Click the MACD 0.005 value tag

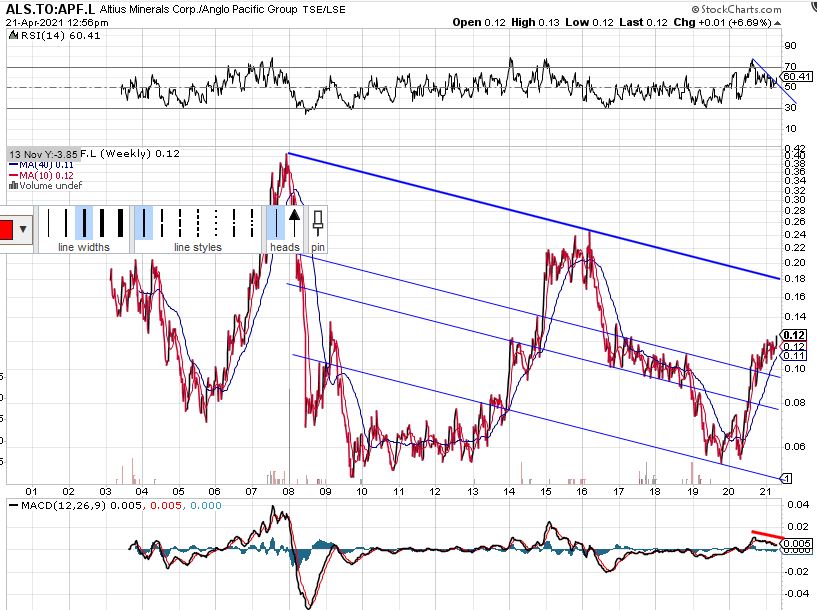click(x=797, y=543)
